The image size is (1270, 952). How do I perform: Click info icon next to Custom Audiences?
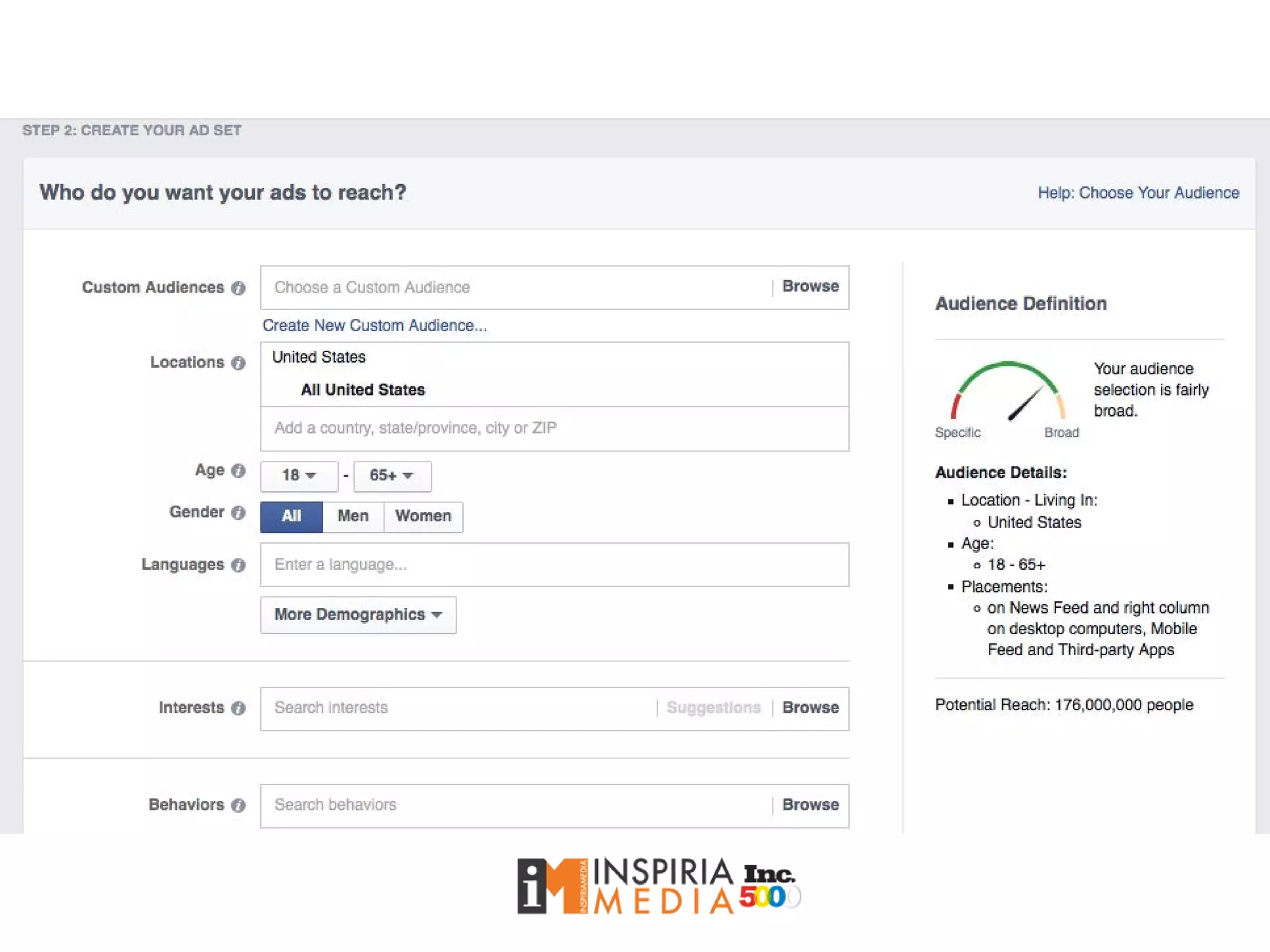(238, 288)
